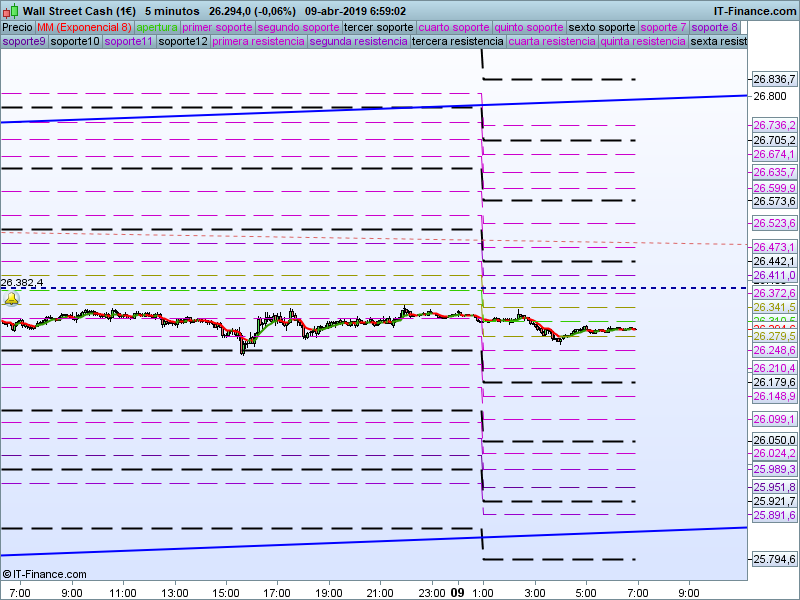Click the quinto soporte label

coord(529,28)
